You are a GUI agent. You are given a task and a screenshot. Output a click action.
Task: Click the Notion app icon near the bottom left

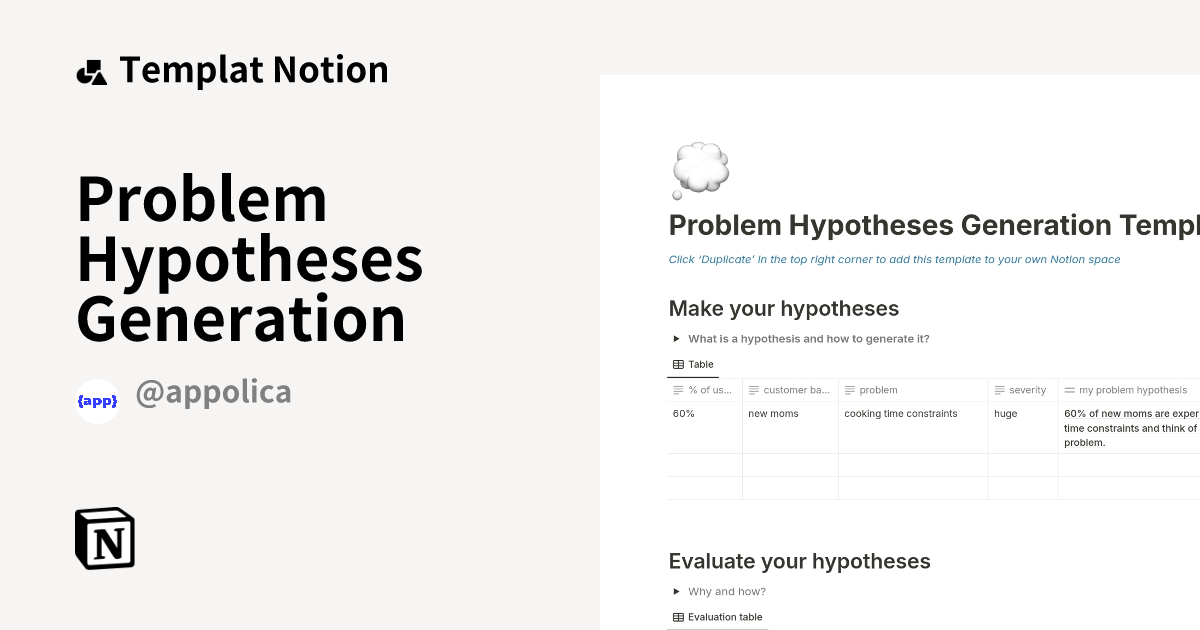[104, 538]
